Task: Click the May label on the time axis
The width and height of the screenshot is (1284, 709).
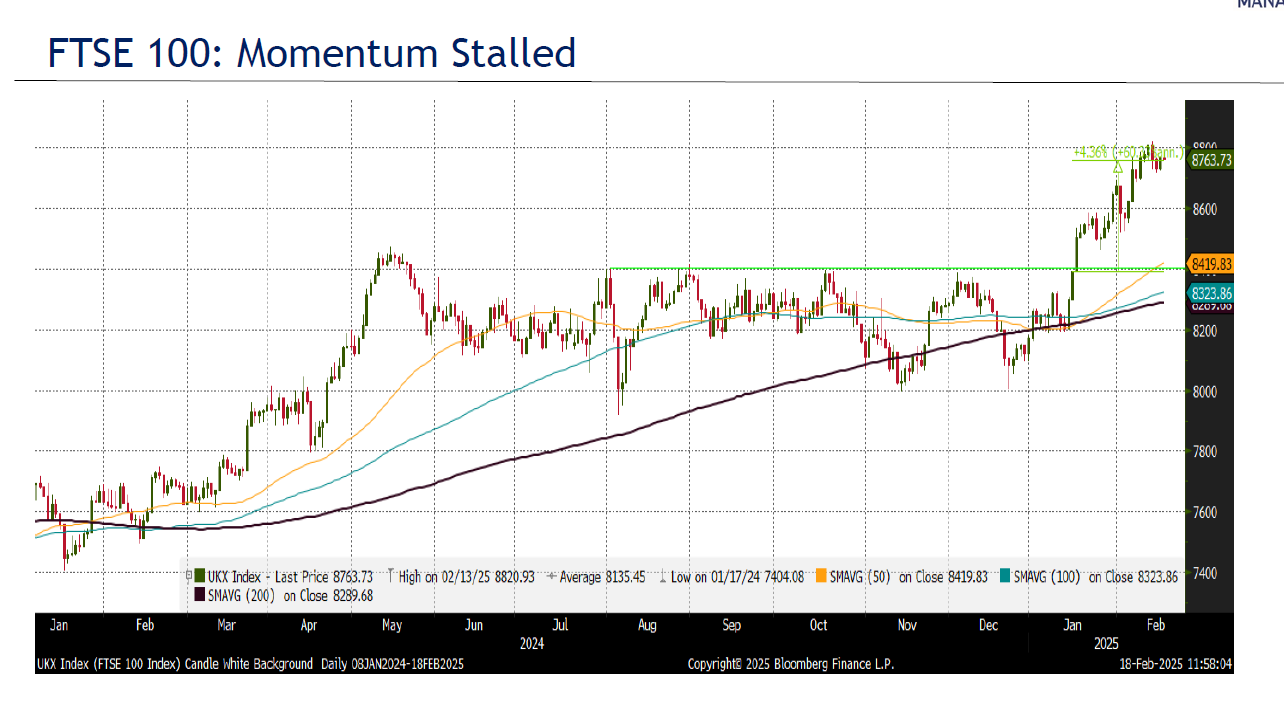Action: (392, 625)
